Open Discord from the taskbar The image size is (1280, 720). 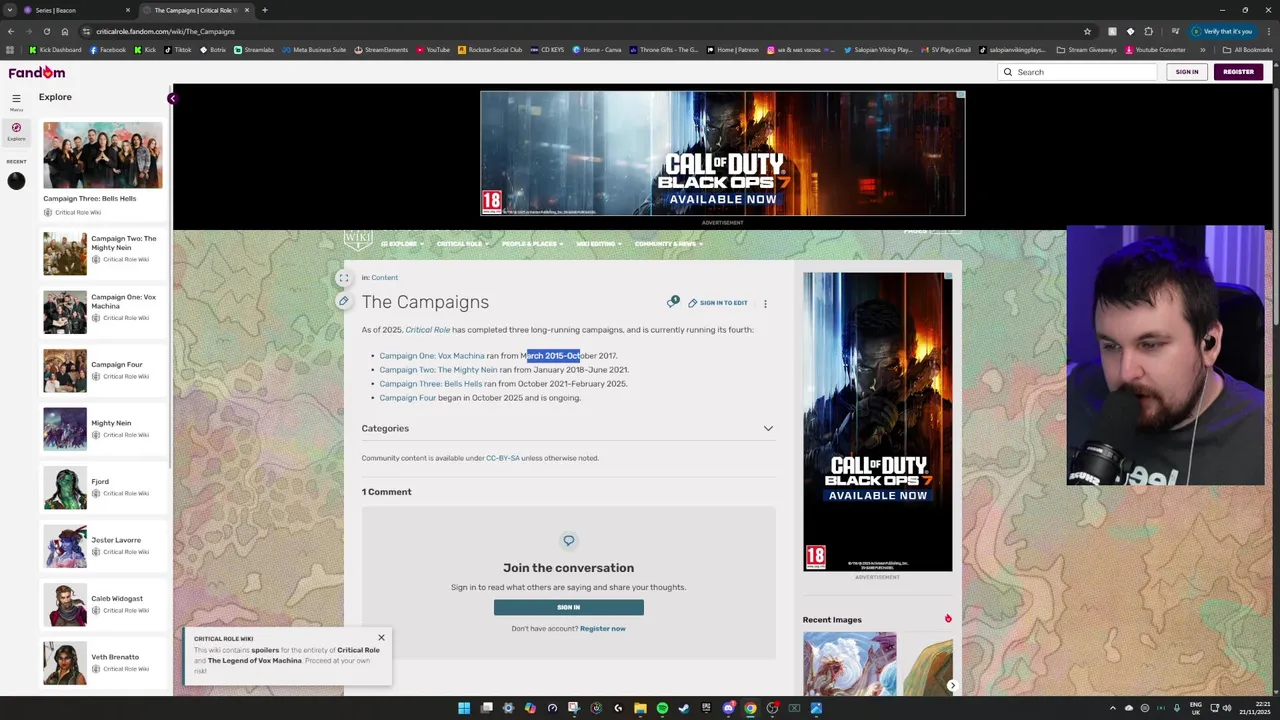pos(728,708)
